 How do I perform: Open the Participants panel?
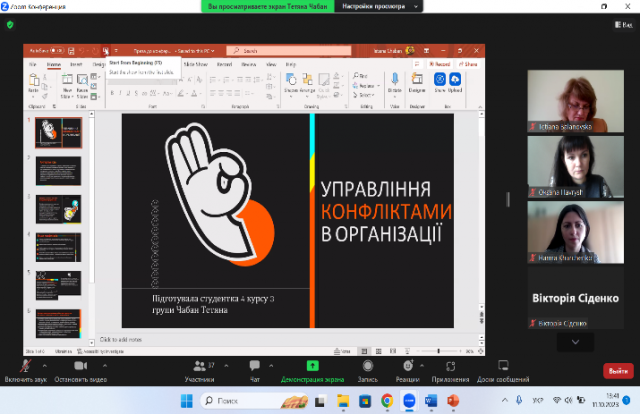click(198, 366)
